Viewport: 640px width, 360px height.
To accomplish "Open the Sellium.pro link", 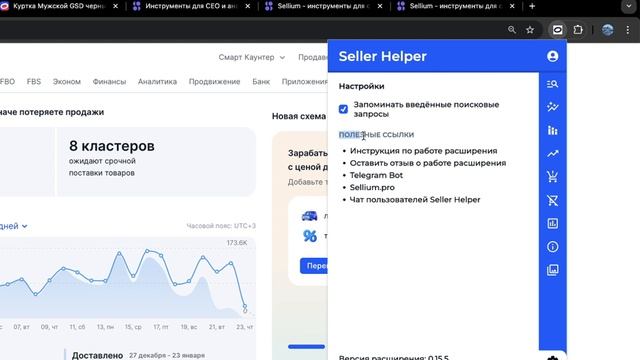I will click(x=372, y=187).
